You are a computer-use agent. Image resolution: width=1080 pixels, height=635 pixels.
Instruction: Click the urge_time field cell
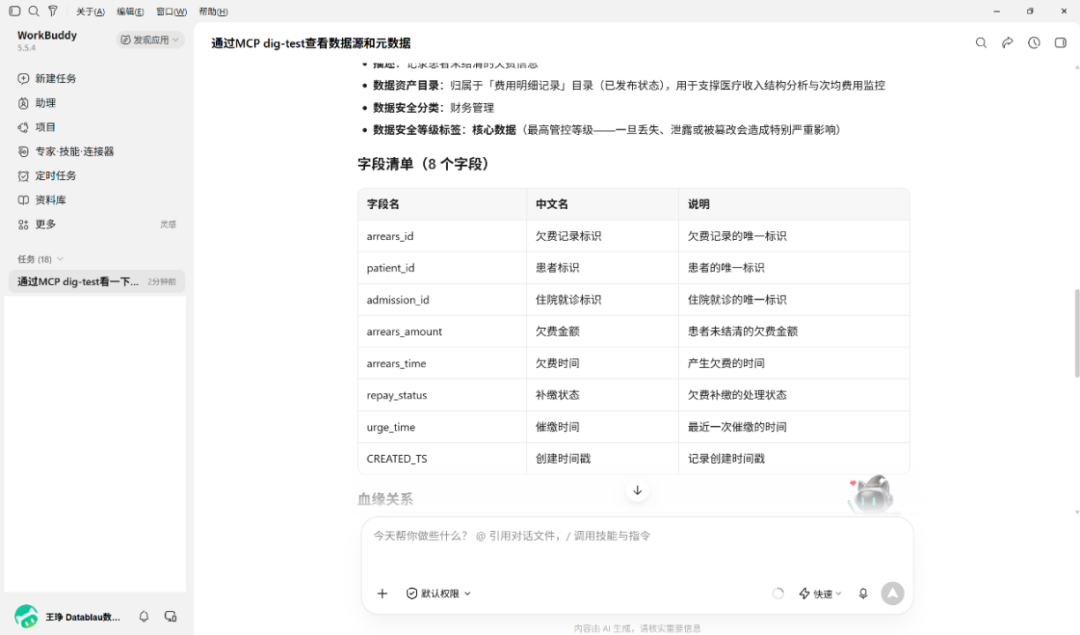(x=442, y=427)
